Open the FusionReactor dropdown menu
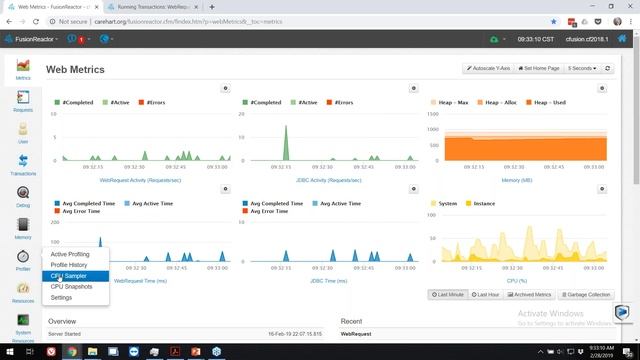Screen dimensions: 640x360 point(32,39)
